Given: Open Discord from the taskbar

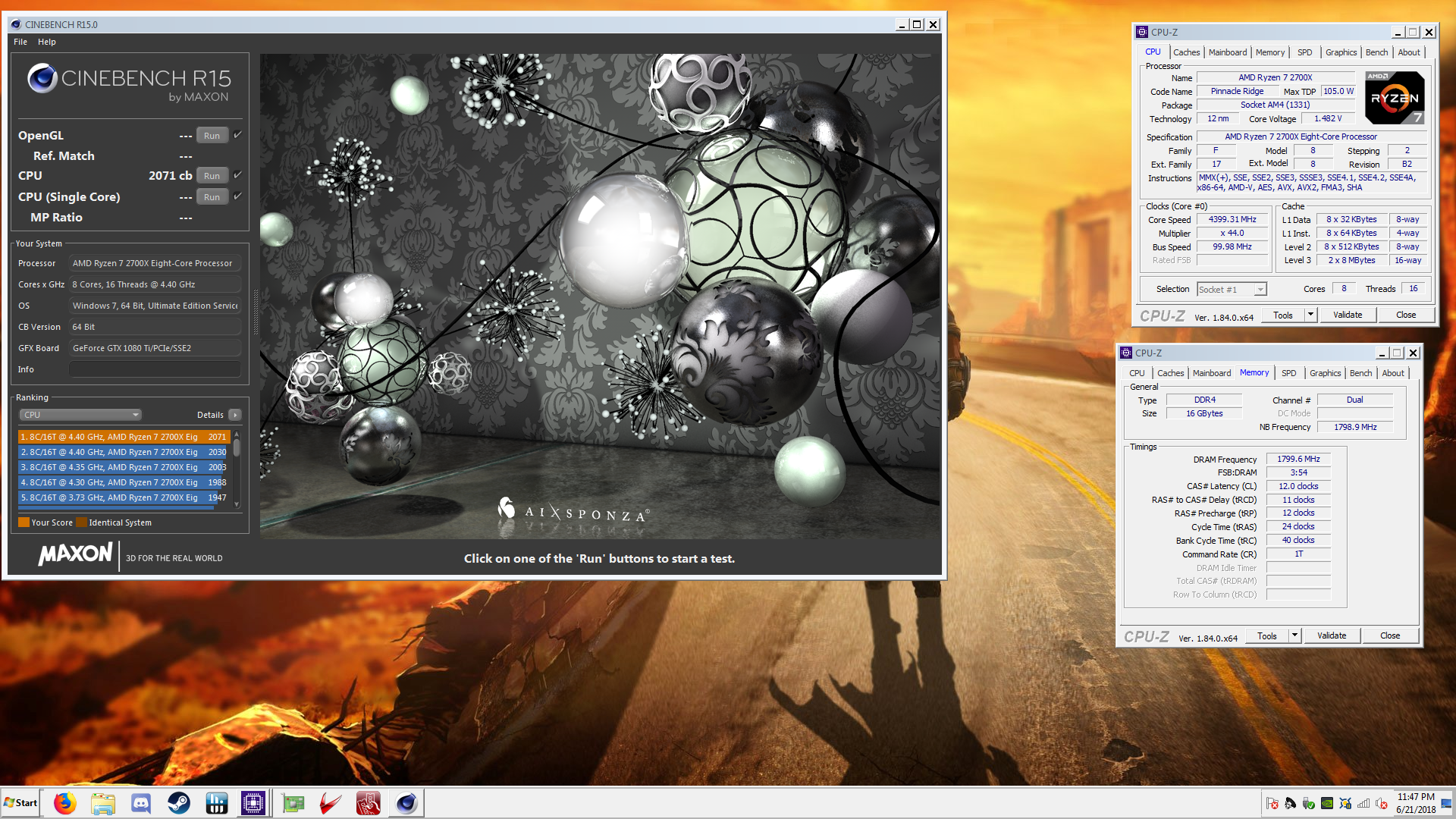Looking at the screenshot, I should point(141,803).
